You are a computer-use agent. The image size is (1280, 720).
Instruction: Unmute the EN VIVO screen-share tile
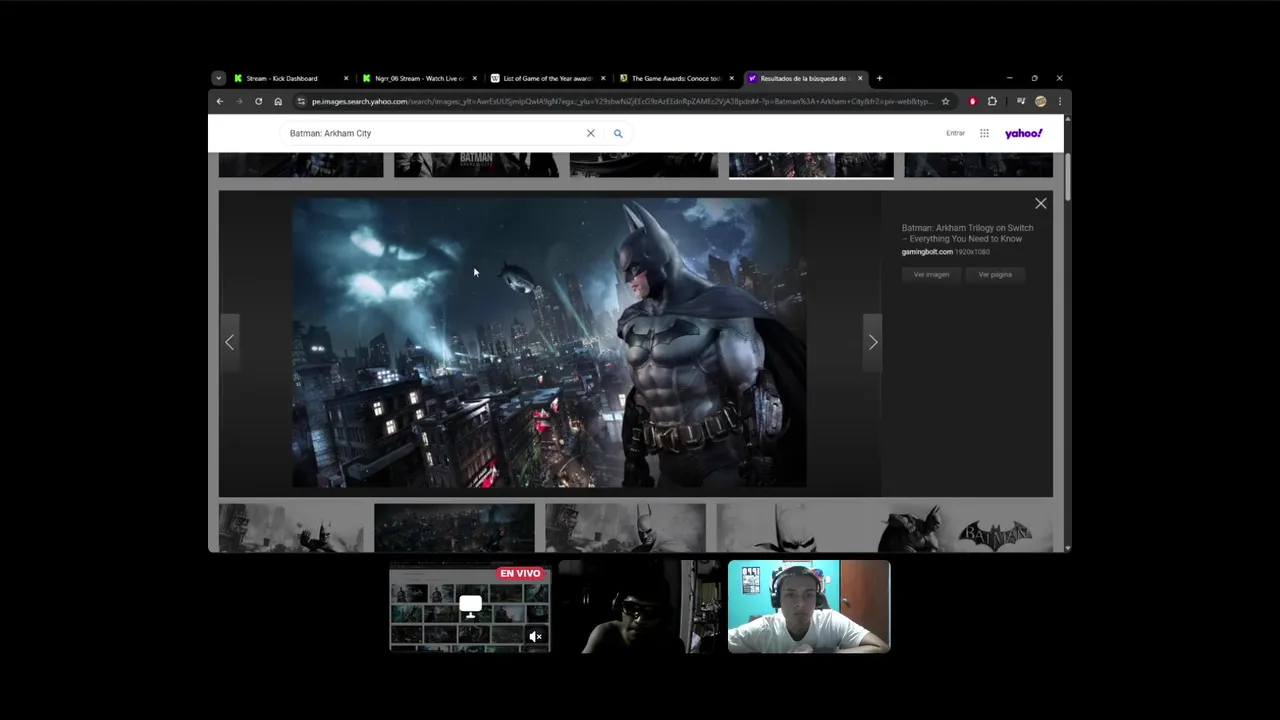(x=535, y=636)
